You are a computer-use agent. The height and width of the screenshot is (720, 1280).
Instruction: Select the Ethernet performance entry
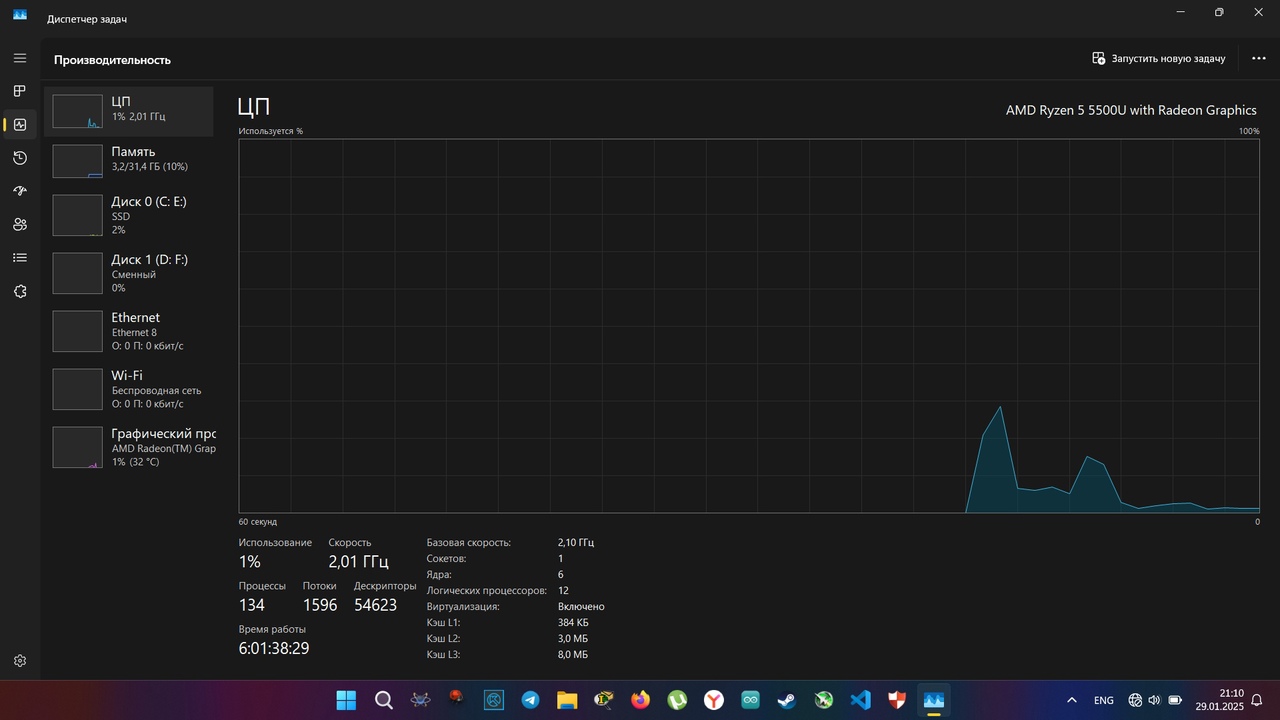(129, 331)
